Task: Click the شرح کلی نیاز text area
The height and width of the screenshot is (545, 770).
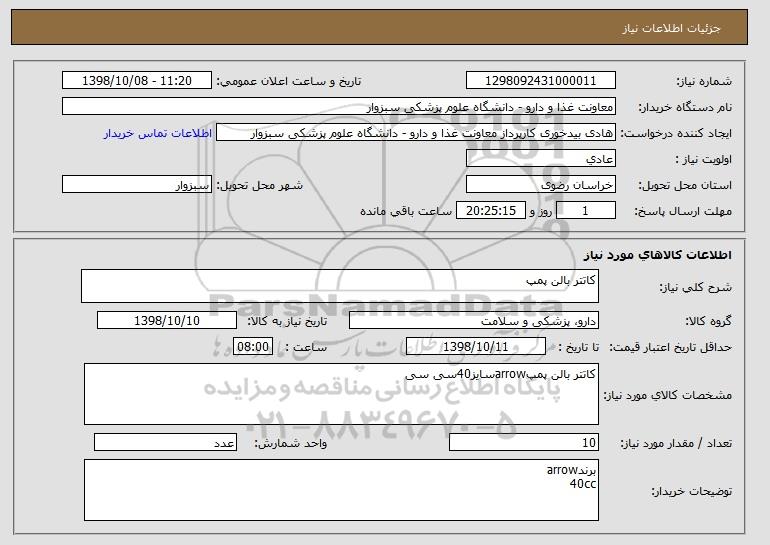Action: coord(340,286)
